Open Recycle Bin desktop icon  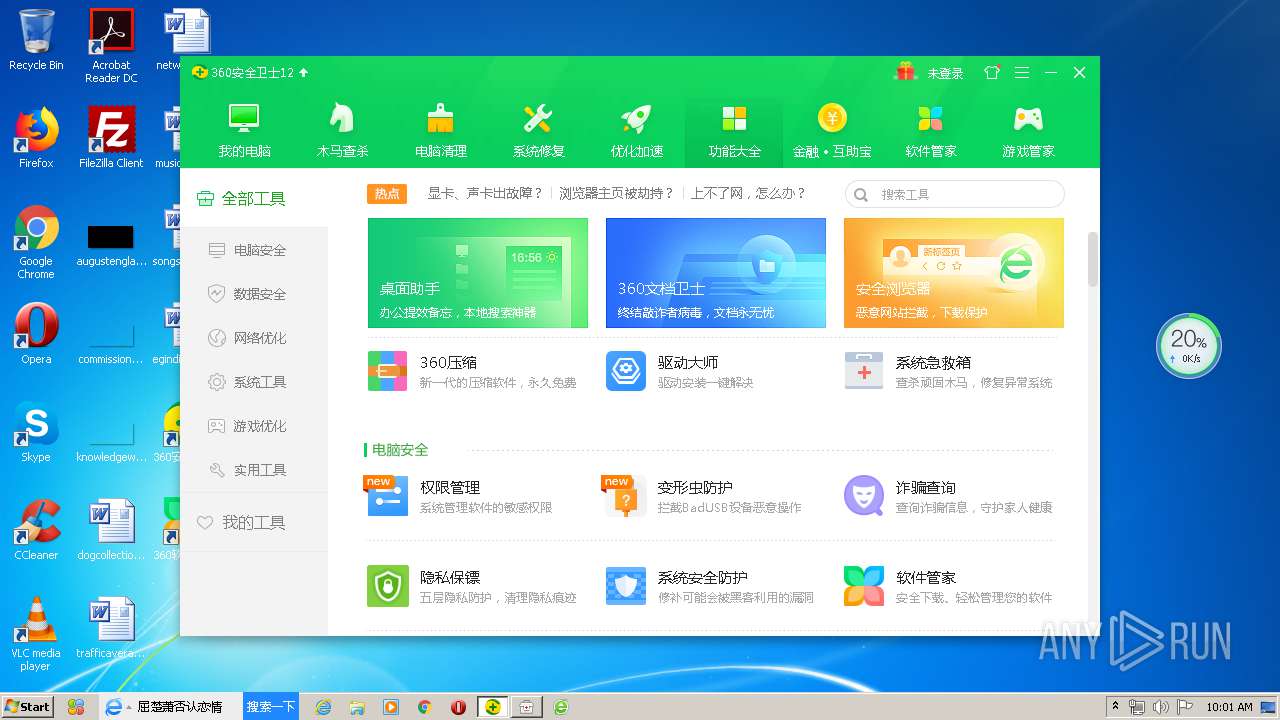coord(36,41)
